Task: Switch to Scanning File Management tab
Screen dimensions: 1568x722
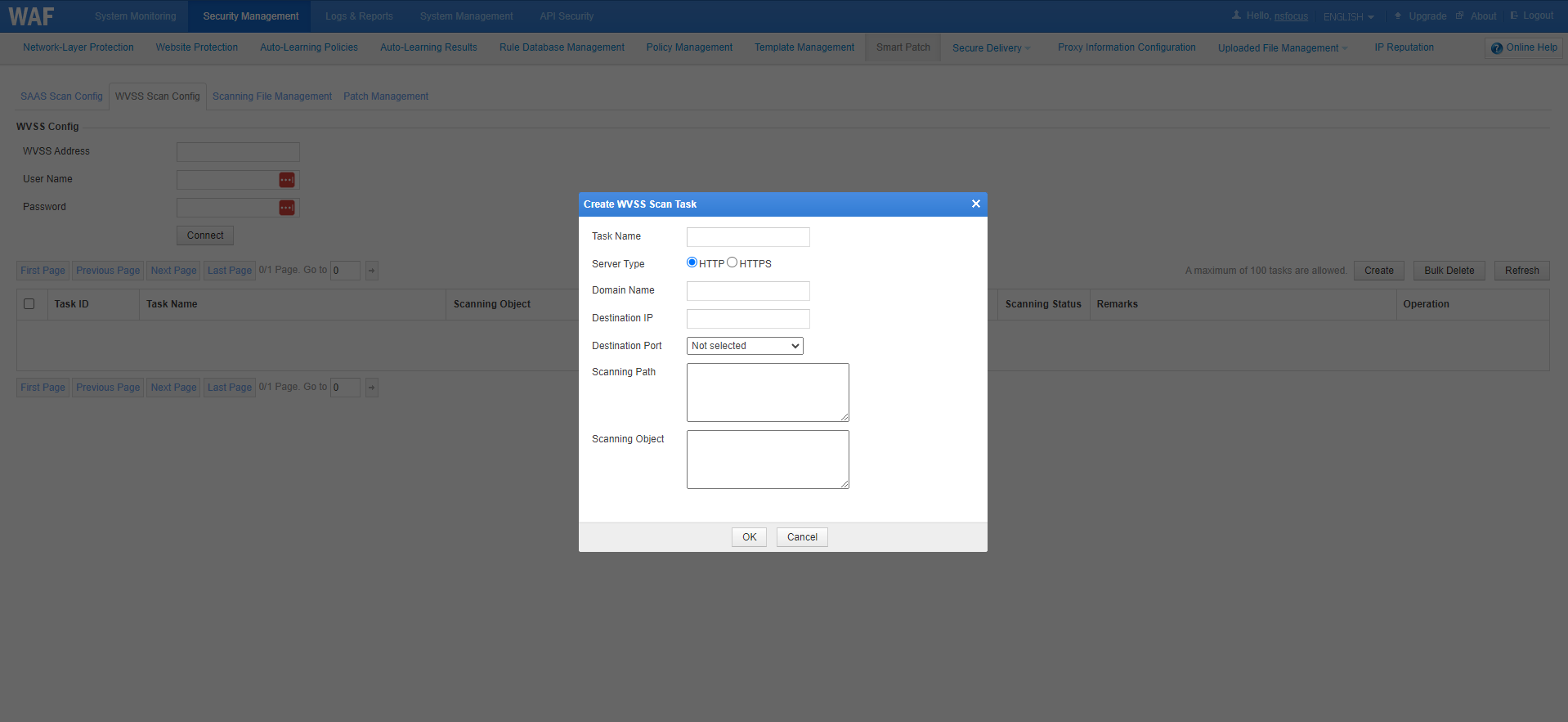Action: [272, 96]
